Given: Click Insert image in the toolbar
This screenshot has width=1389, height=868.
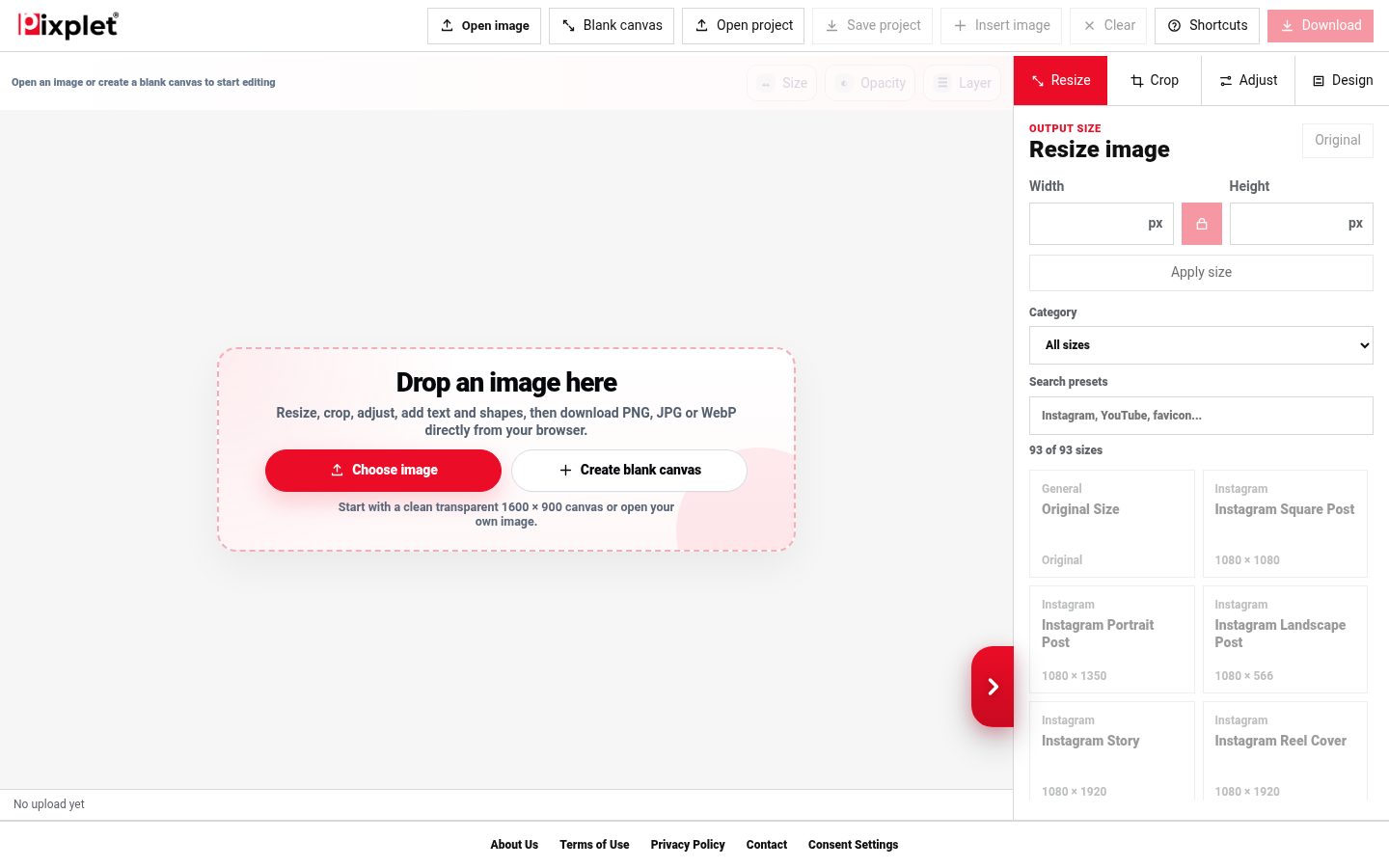Looking at the screenshot, I should pyautogui.click(x=1001, y=26).
